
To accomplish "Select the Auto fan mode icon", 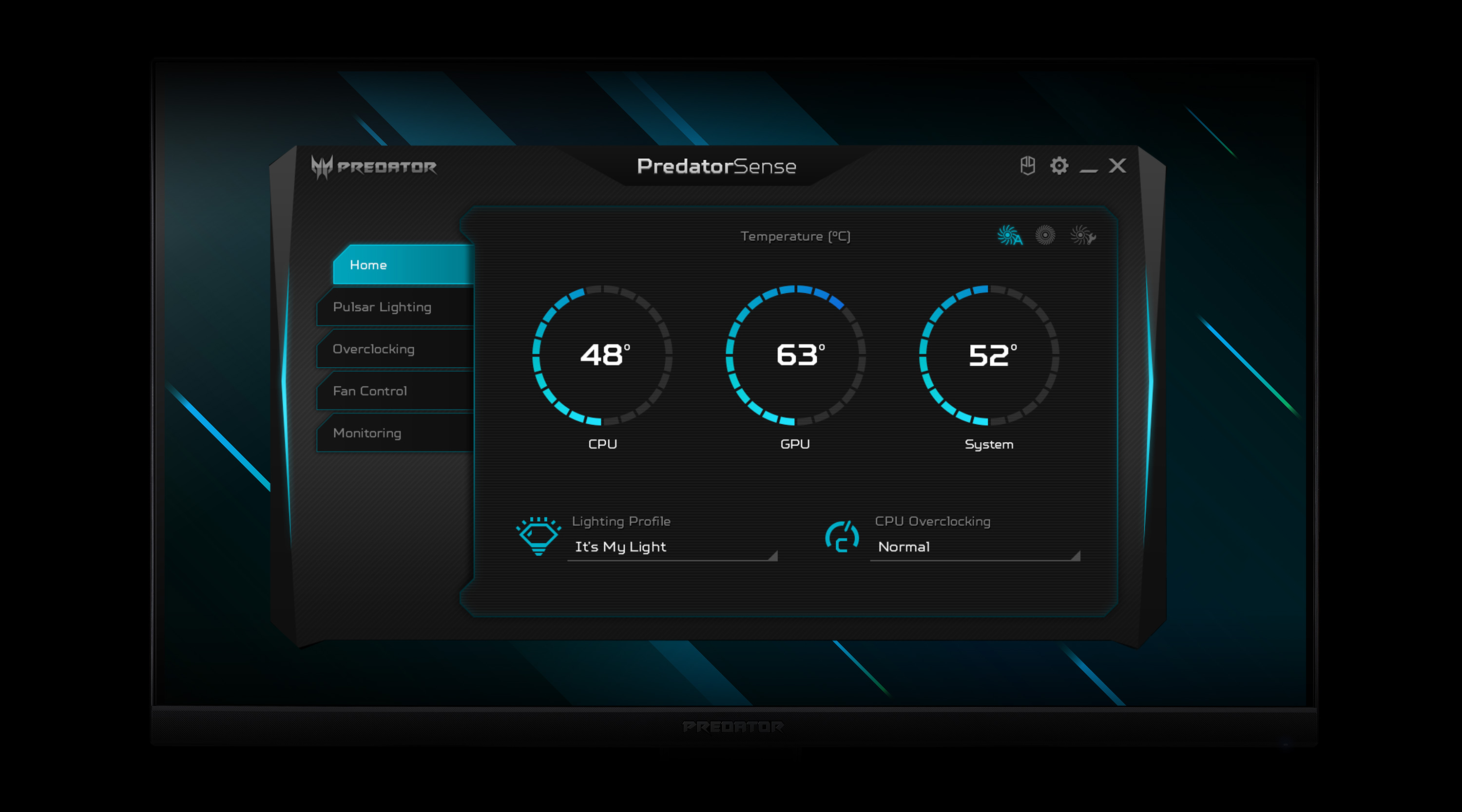I will (1010, 235).
